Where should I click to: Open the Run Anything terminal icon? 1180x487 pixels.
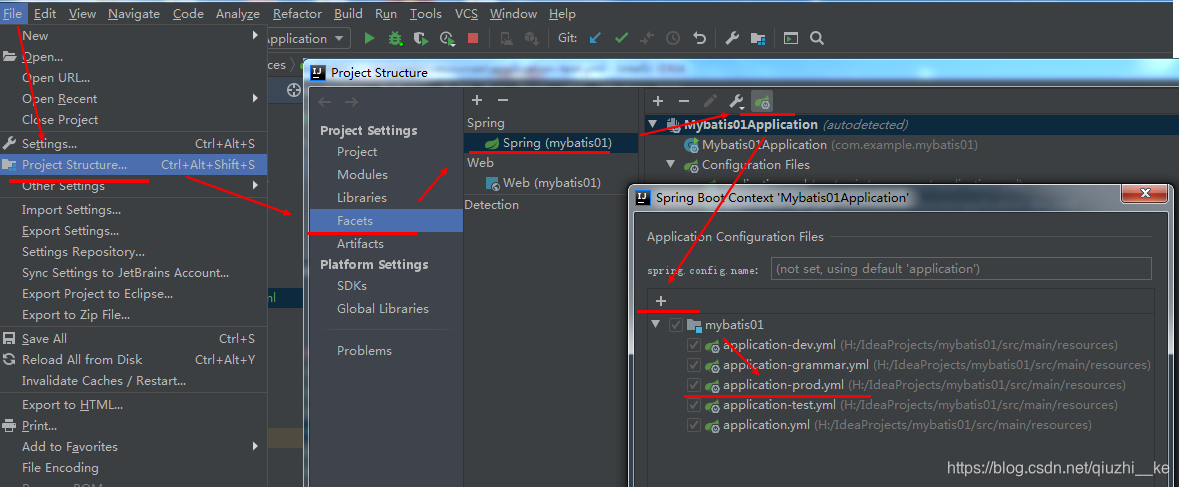pyautogui.click(x=790, y=38)
